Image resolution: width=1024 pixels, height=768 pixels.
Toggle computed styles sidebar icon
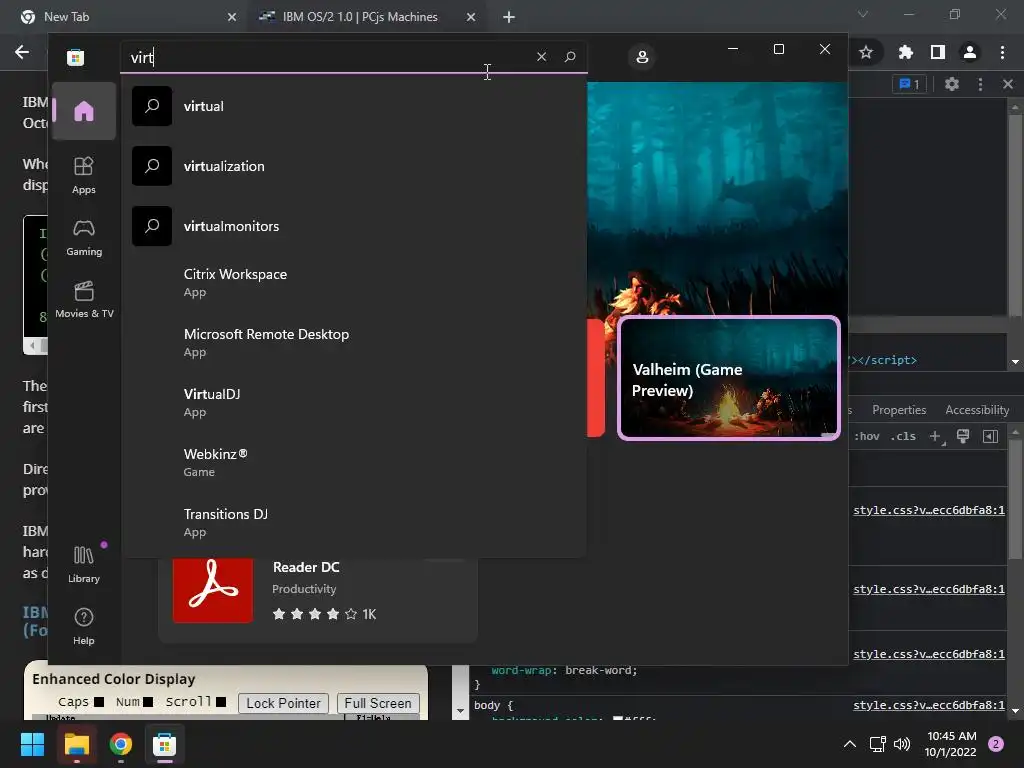(x=990, y=436)
